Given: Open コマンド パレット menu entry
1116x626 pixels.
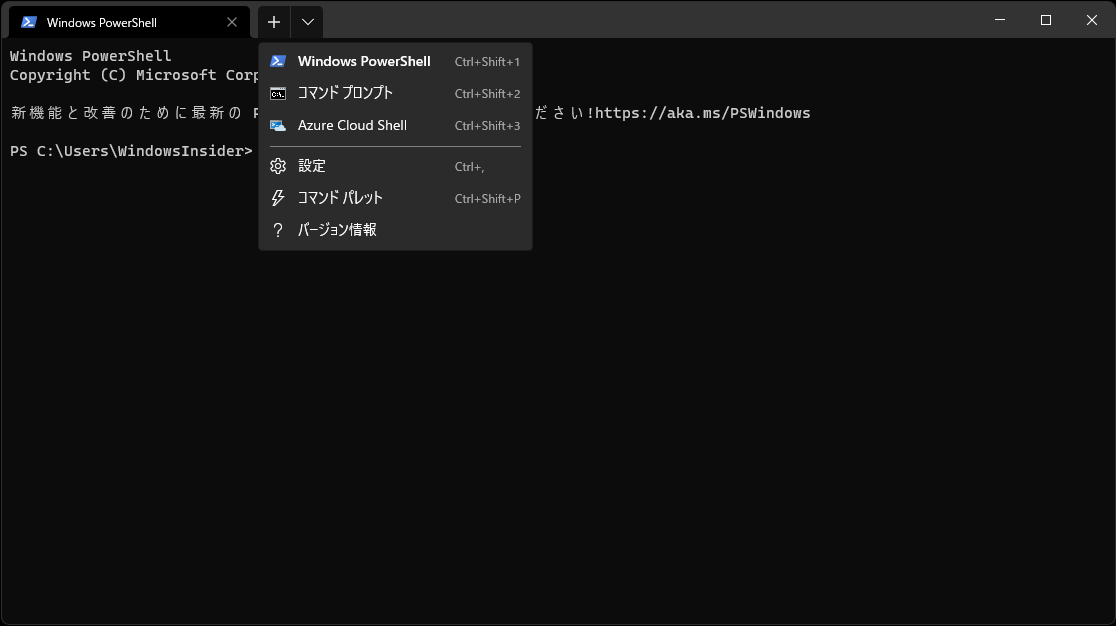Looking at the screenshot, I should [395, 198].
